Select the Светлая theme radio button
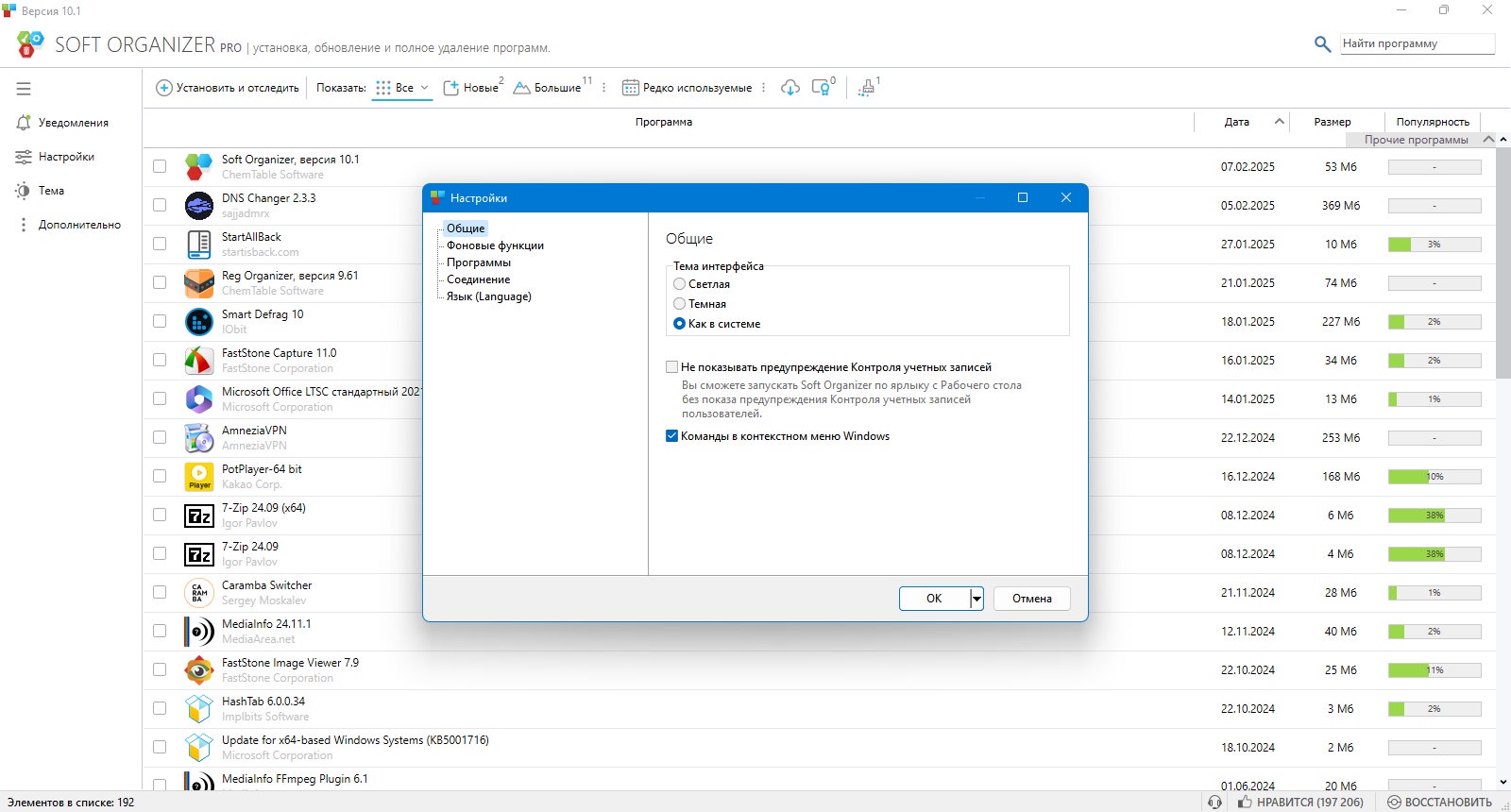Viewport: 1511px width, 812px height. coord(679,284)
